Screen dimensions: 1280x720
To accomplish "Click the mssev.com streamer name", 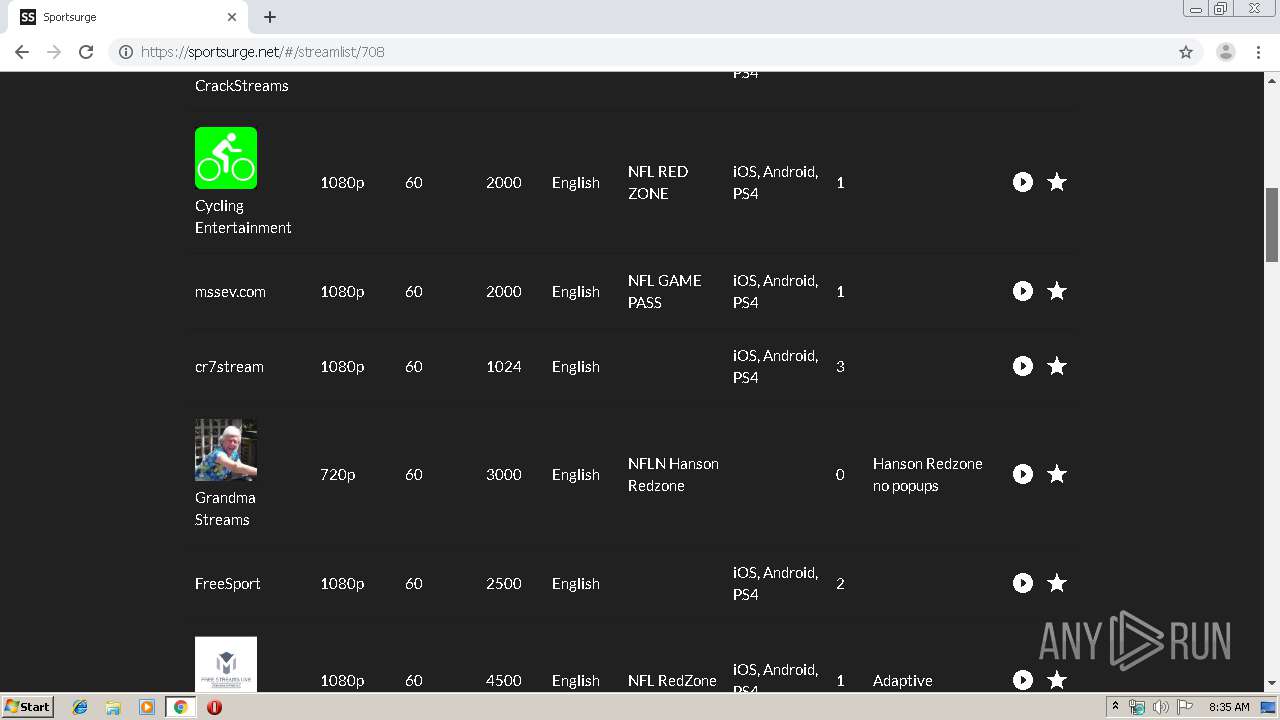I will pos(230,292).
